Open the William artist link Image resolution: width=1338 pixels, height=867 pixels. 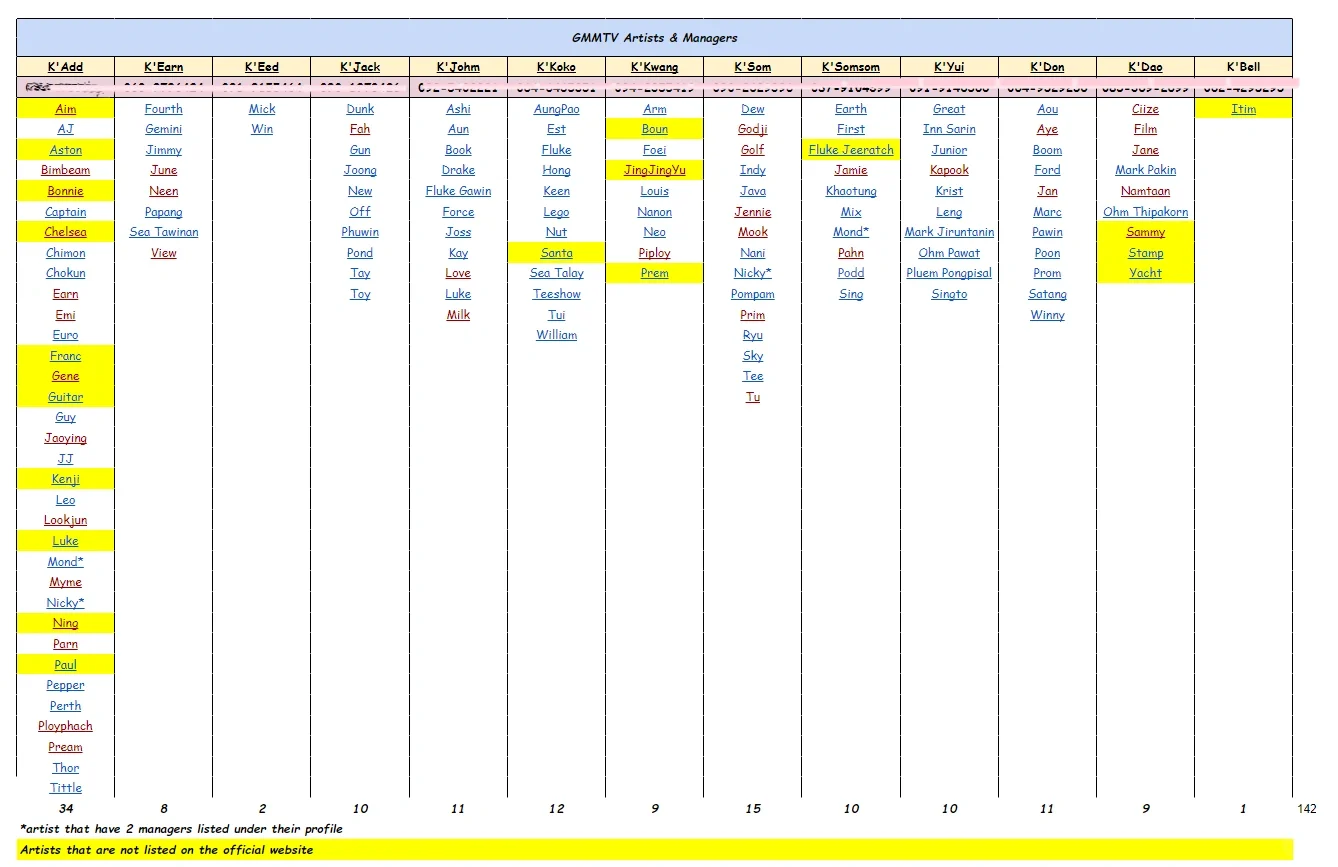(556, 335)
